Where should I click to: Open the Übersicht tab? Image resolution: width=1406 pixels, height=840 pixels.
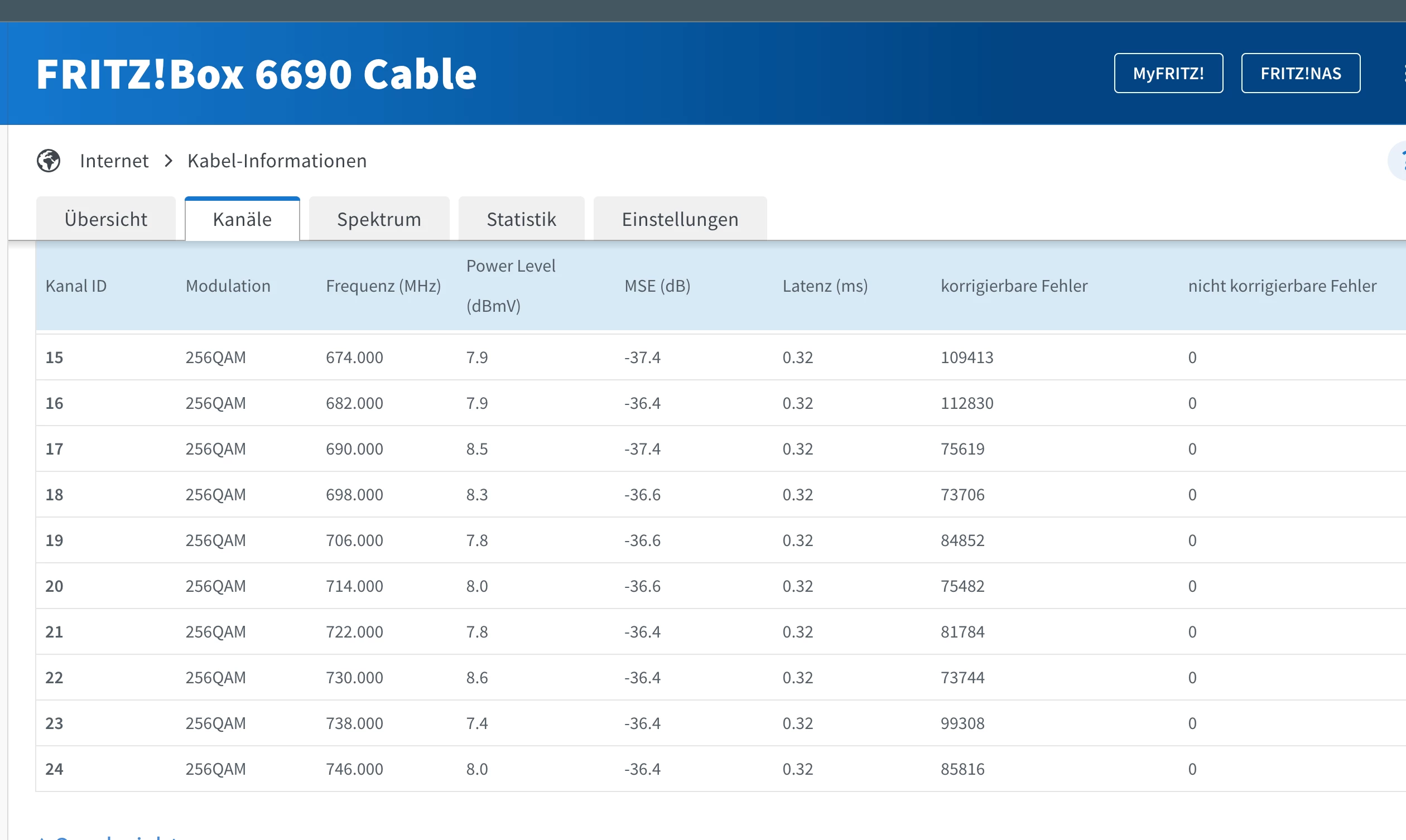tap(106, 219)
